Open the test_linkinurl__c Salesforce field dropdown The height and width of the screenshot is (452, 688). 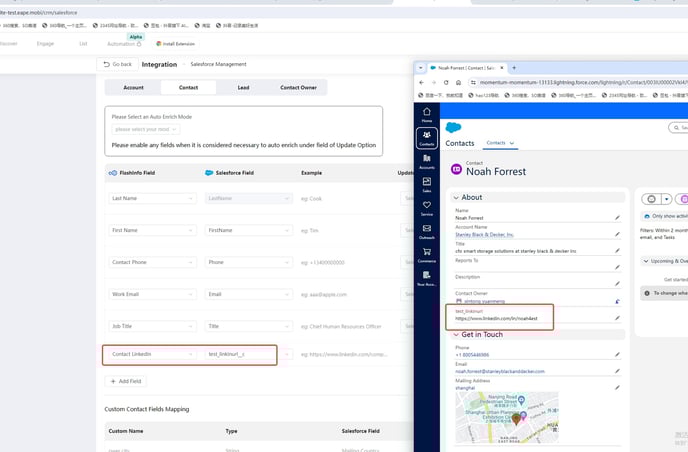pos(248,354)
